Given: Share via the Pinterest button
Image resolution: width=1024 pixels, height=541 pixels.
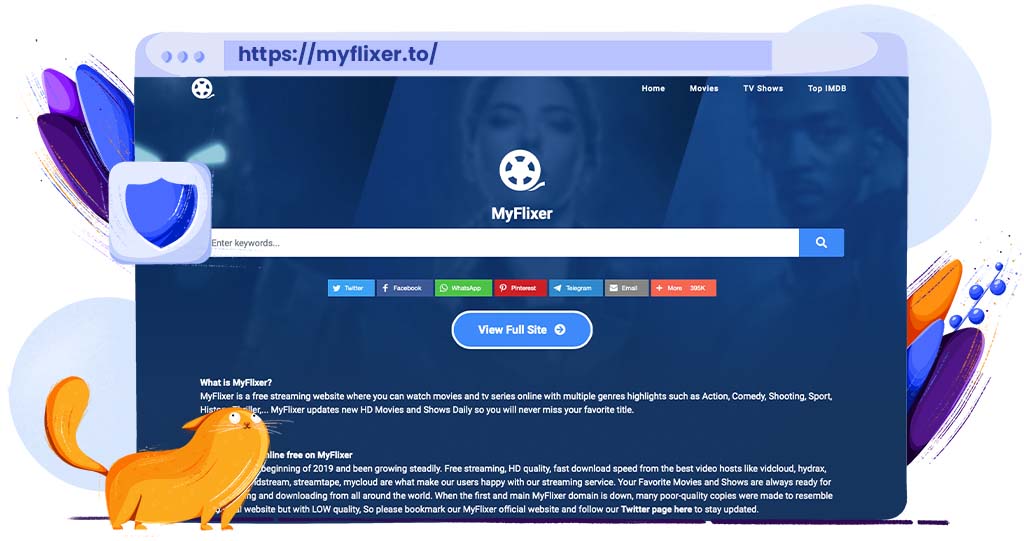Looking at the screenshot, I should click(520, 287).
